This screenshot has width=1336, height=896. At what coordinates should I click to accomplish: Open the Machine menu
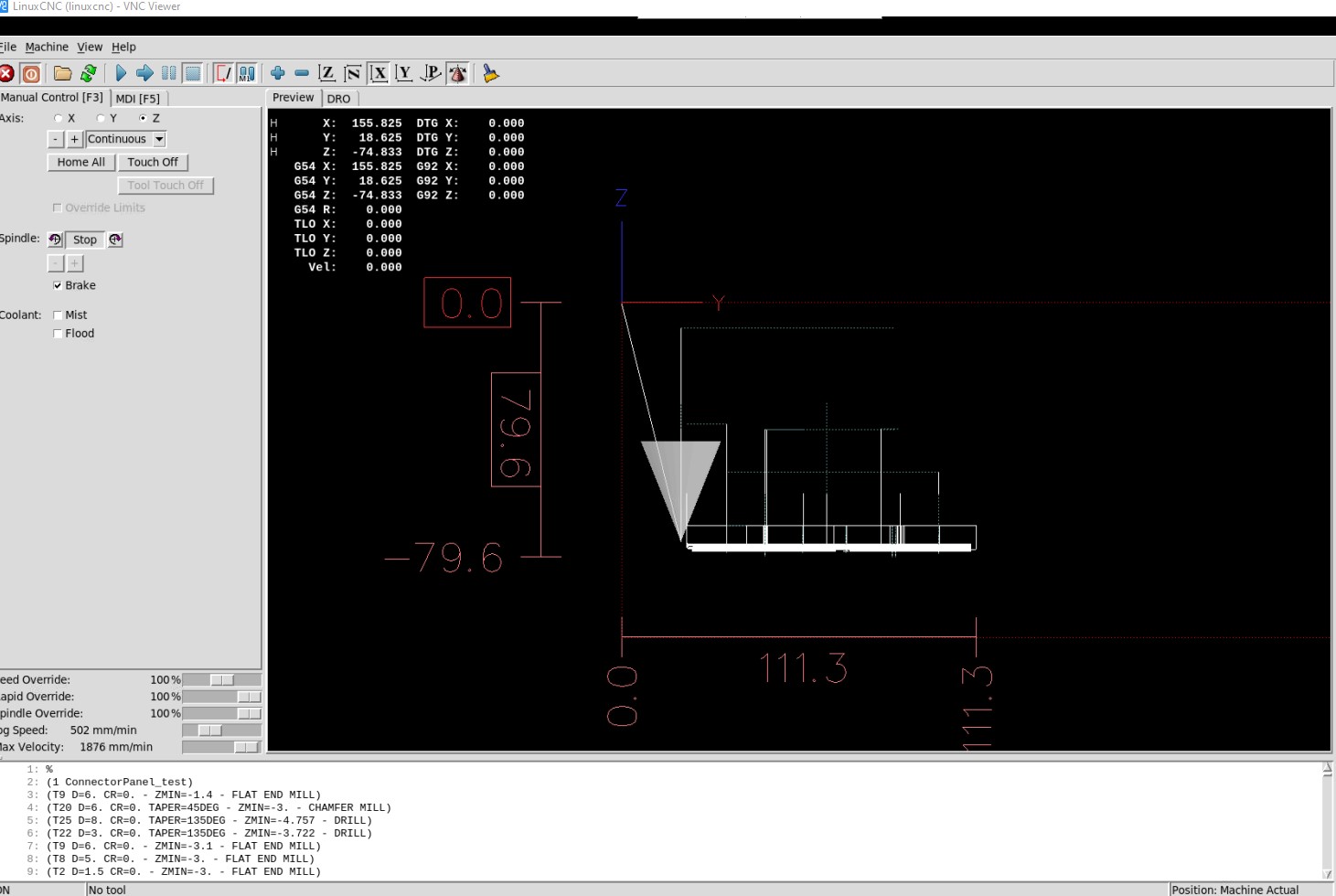coord(47,47)
